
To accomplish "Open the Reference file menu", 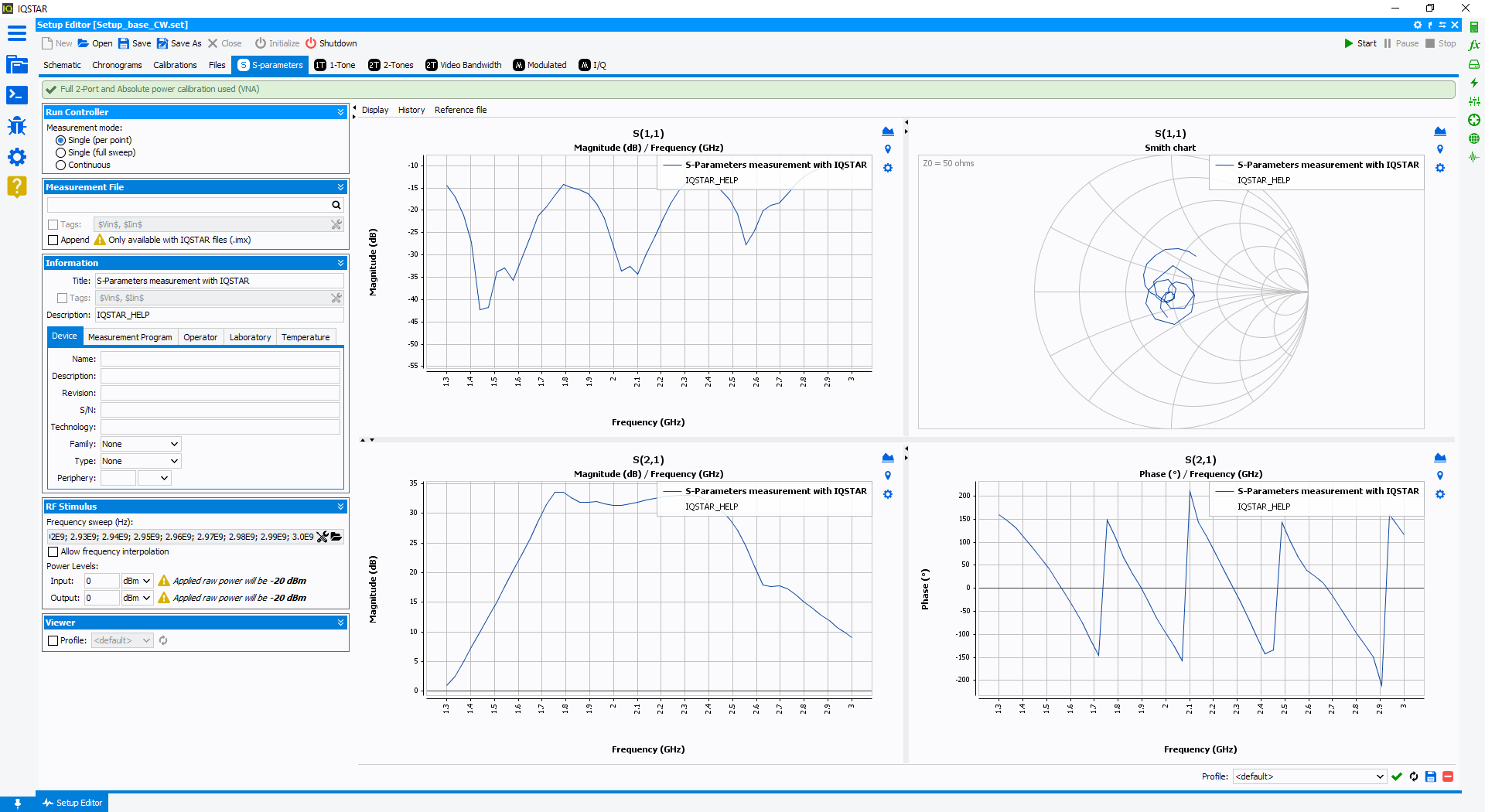I will point(460,111).
